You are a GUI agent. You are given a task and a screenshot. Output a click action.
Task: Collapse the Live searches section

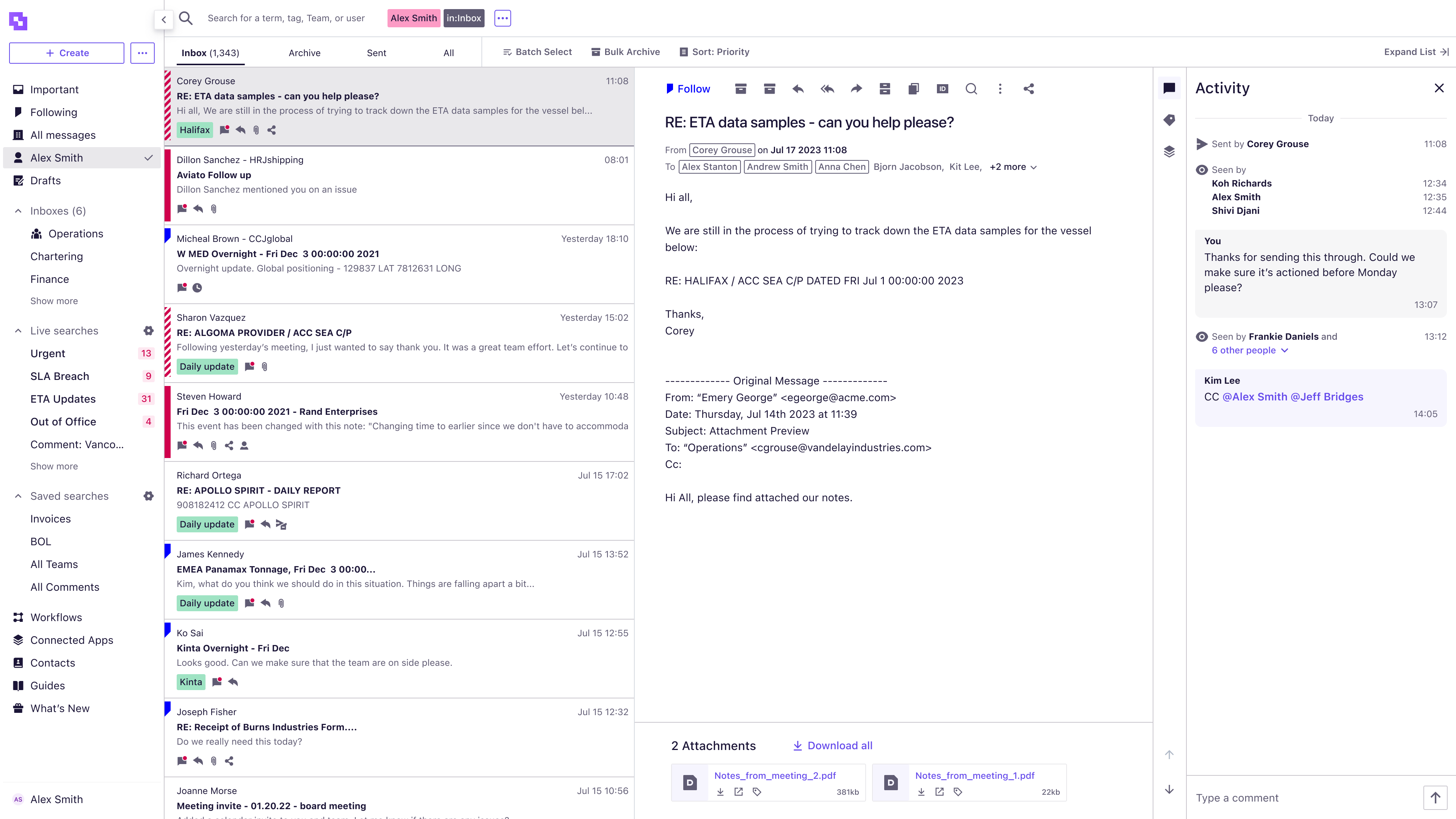tap(17, 330)
